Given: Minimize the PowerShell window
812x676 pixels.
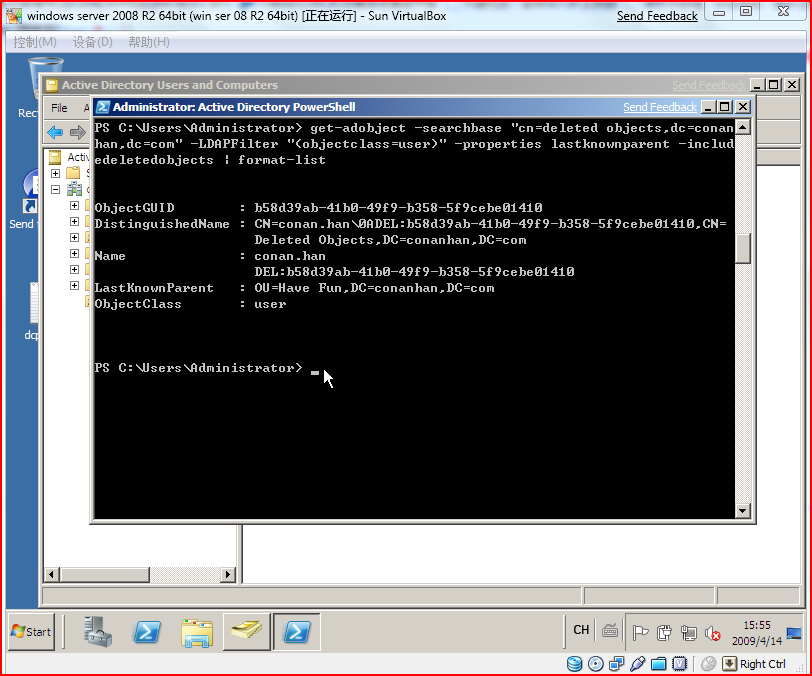Looking at the screenshot, I should click(x=708, y=107).
